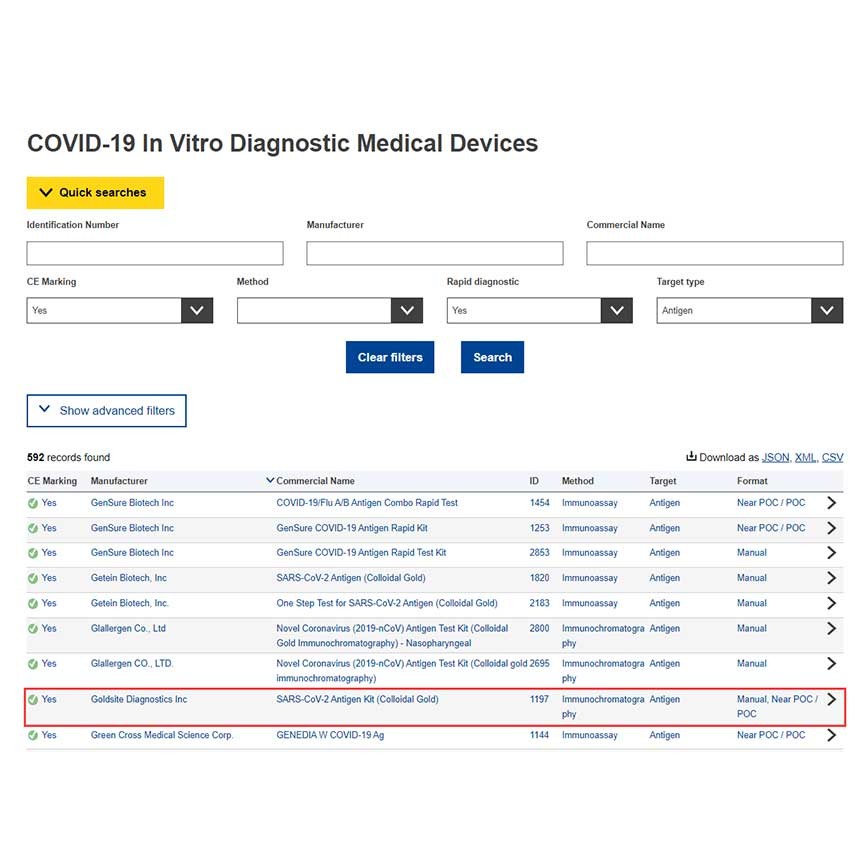Open details arrow for Glallergen ID 2800 row
Screen dimensions: 868x868
[x=831, y=628]
